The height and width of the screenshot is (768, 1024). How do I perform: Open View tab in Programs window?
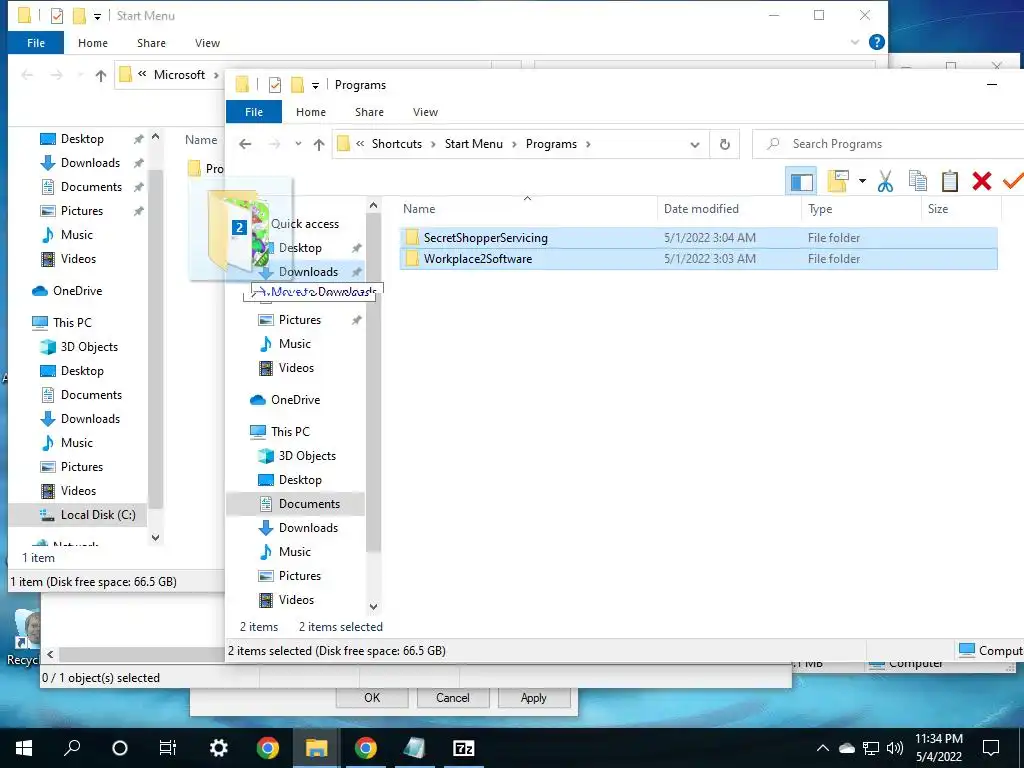[425, 112]
